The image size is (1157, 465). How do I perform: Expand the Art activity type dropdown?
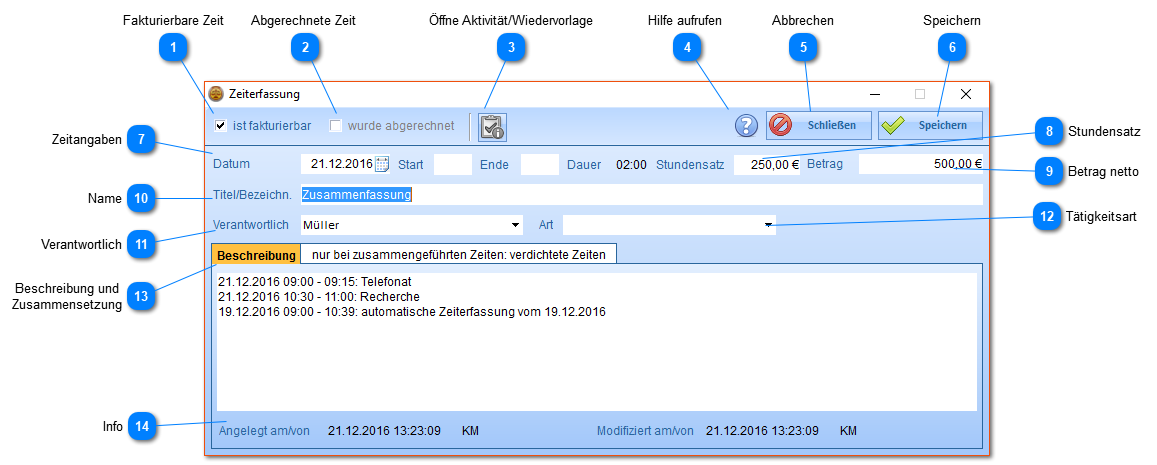coord(769,224)
